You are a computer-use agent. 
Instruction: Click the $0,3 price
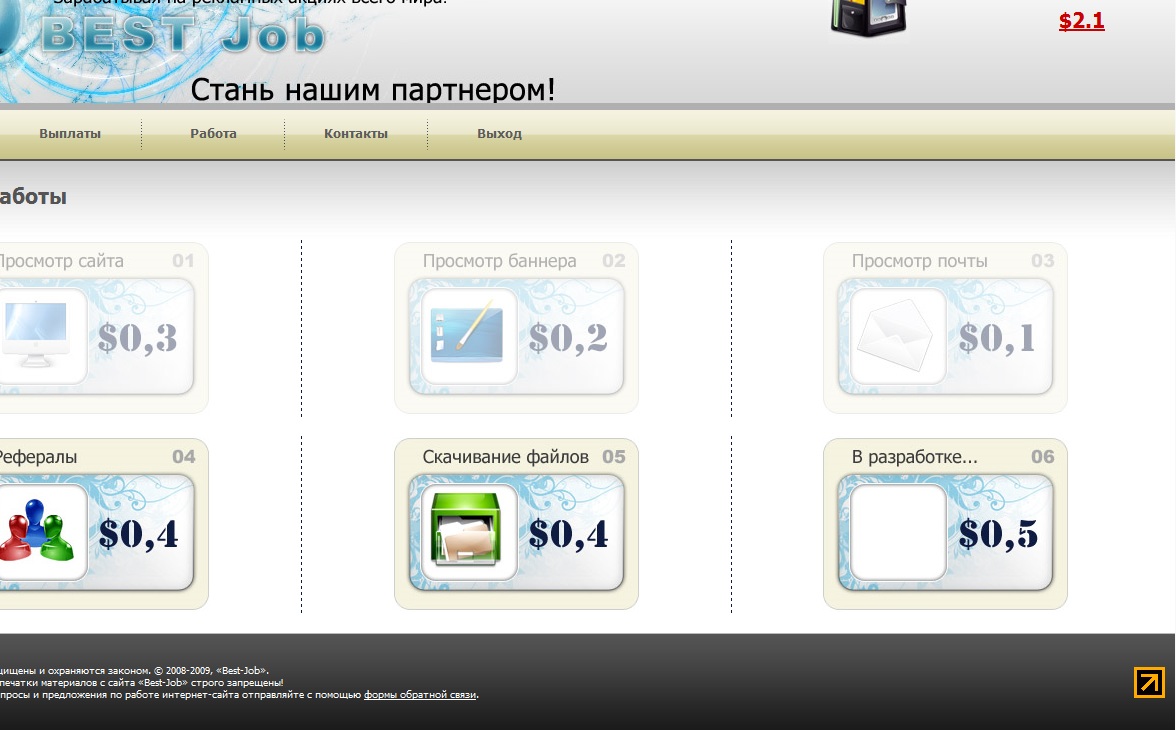click(138, 338)
